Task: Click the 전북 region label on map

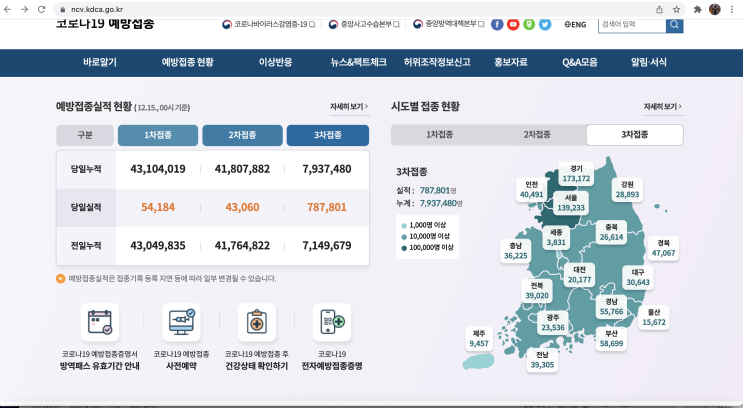Action: coord(537,290)
